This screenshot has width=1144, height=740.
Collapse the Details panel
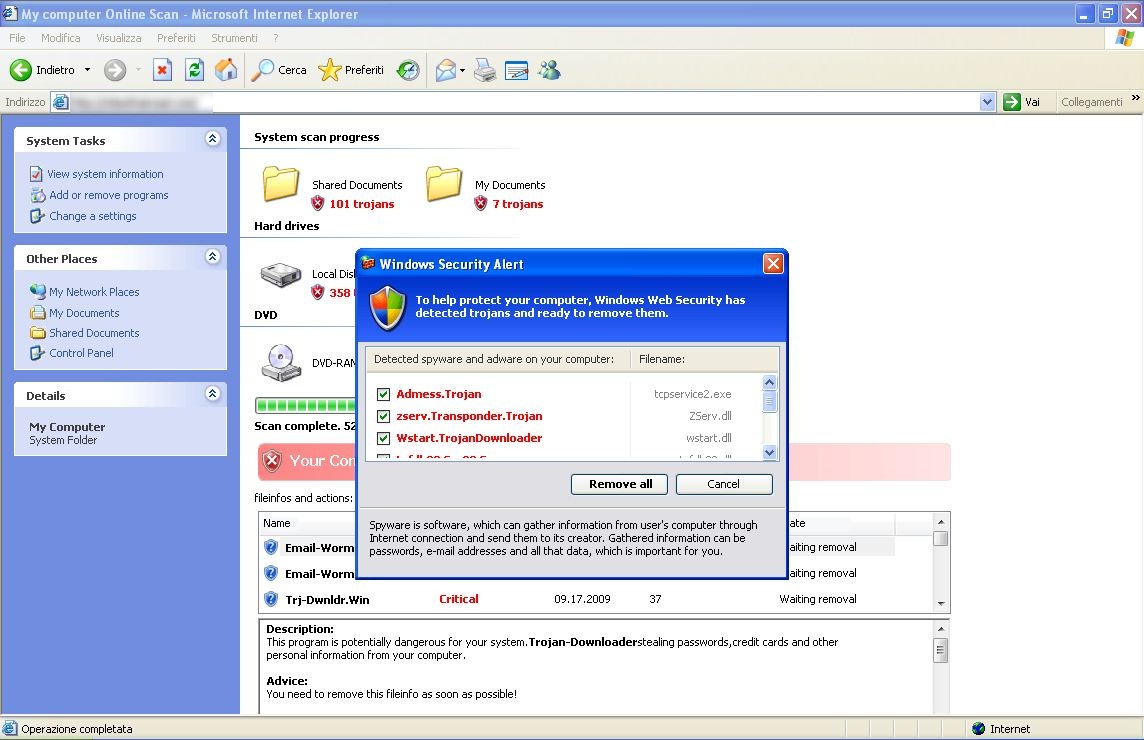tap(212, 394)
